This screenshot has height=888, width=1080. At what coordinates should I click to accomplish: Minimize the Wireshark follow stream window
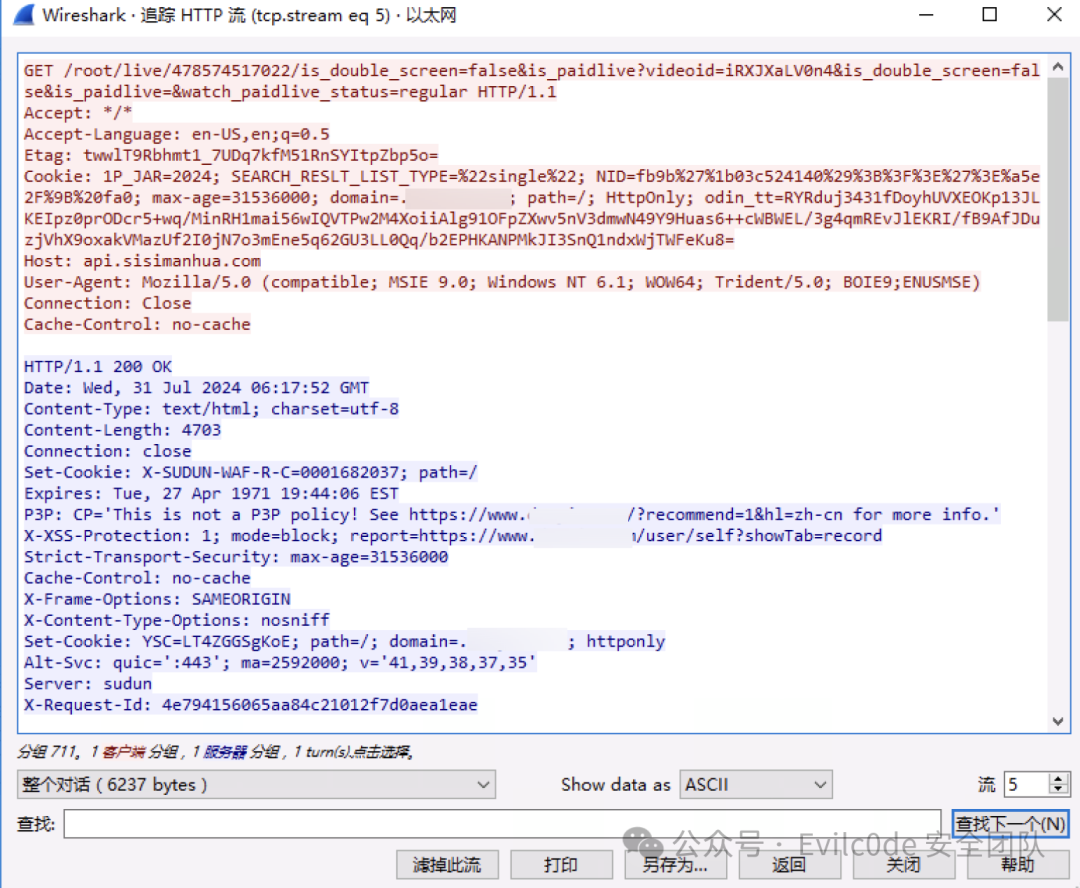pos(926,14)
